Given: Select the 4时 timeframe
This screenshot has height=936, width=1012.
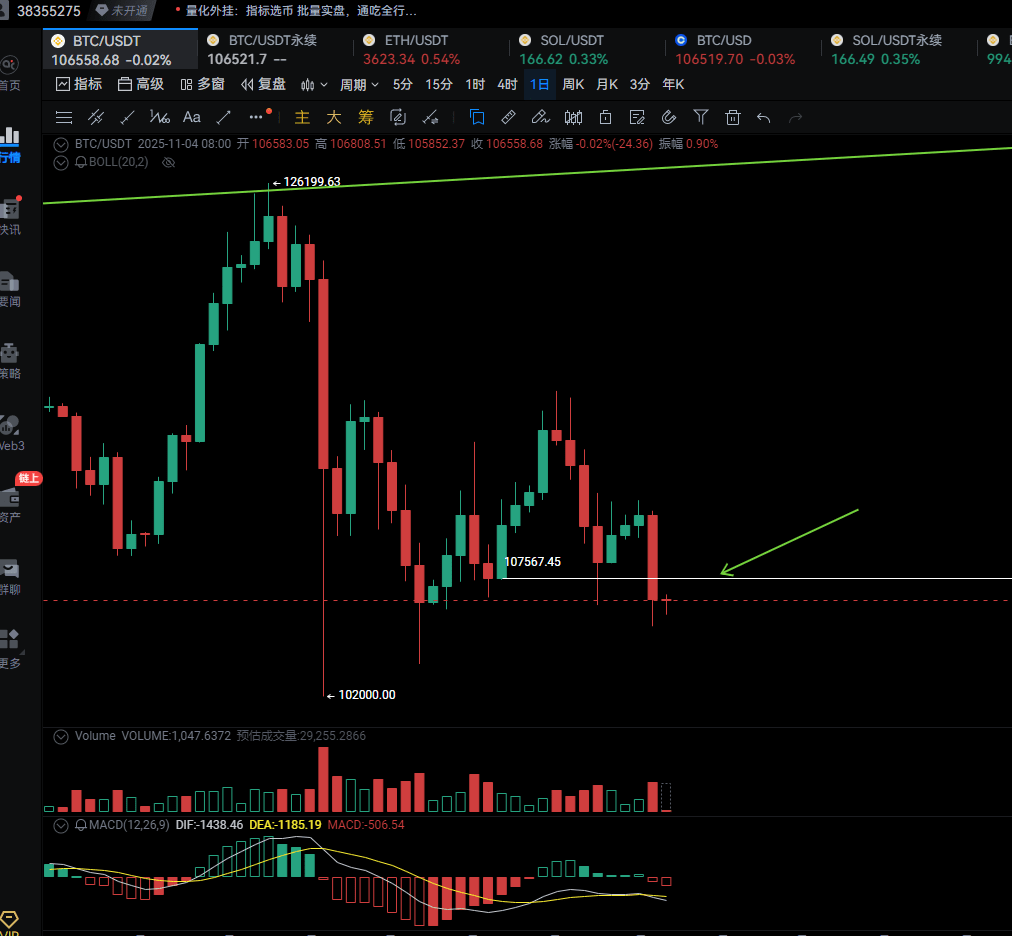Looking at the screenshot, I should pyautogui.click(x=507, y=84).
